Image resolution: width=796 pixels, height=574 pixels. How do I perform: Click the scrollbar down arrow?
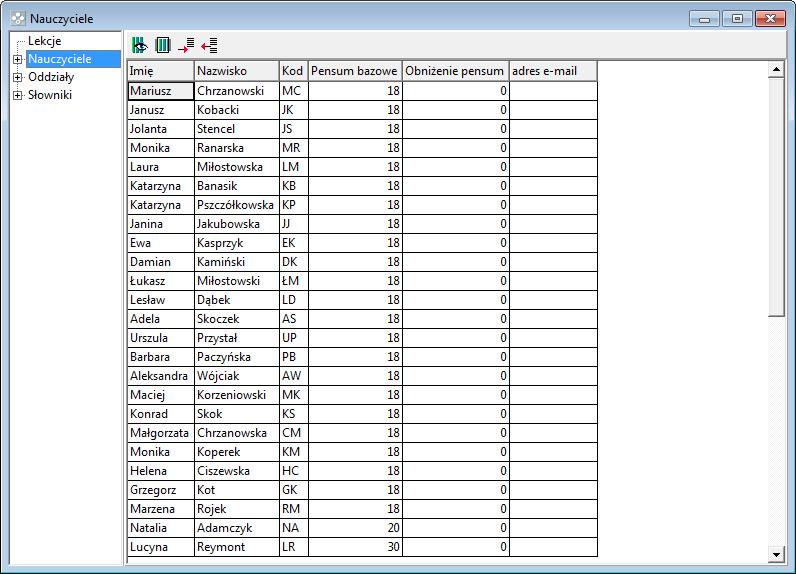776,555
